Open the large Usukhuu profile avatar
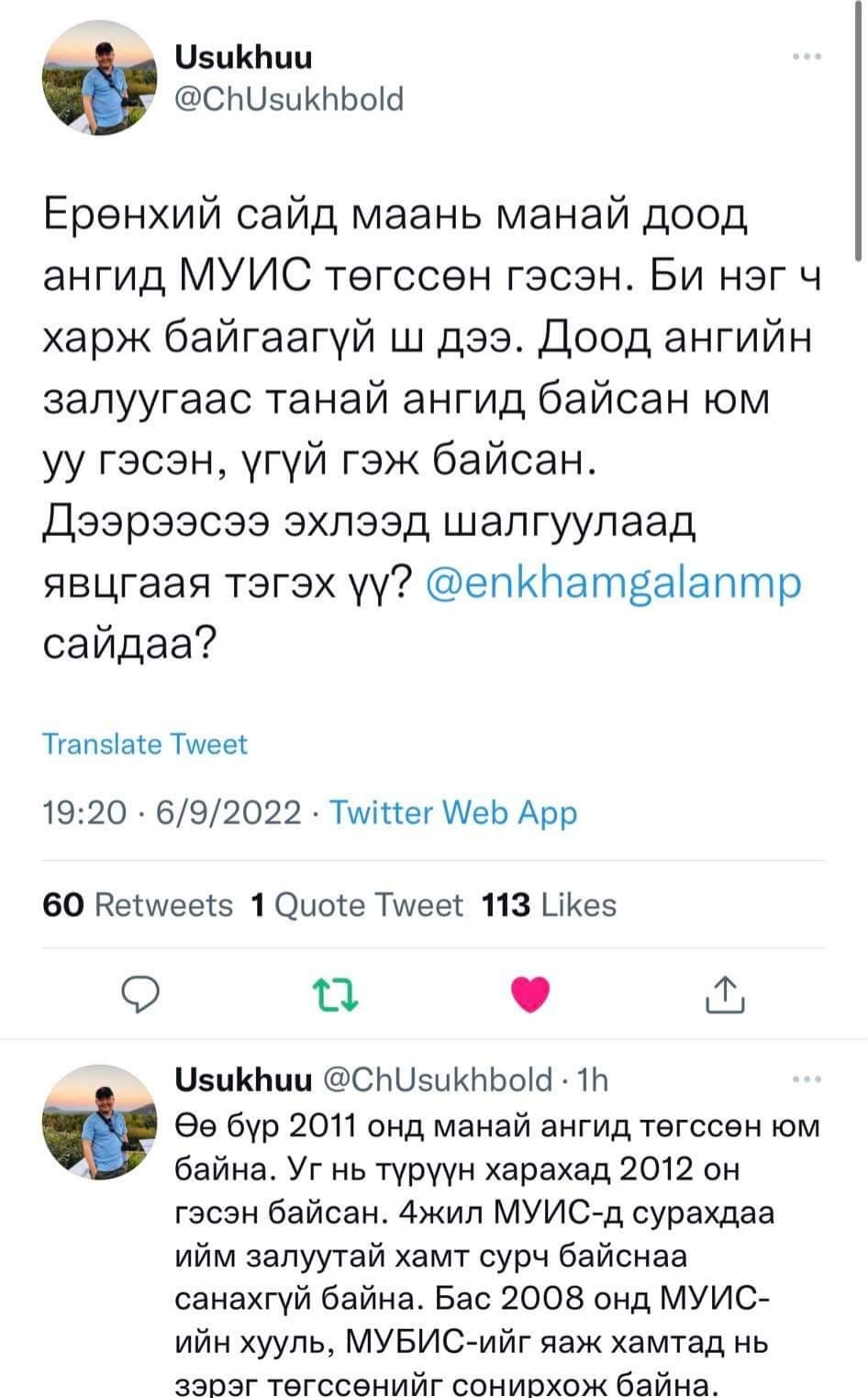 99,77
